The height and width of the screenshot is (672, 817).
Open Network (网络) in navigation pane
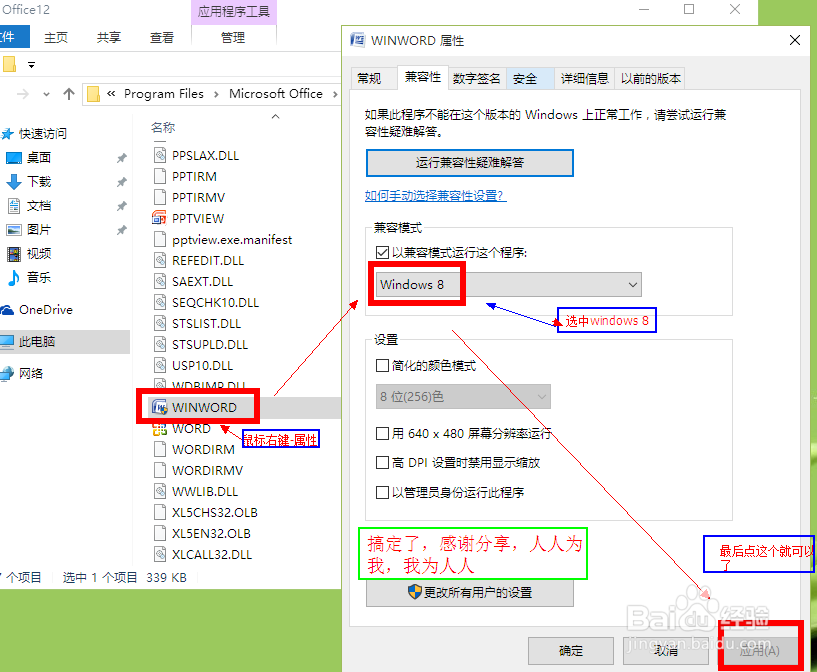click(x=31, y=373)
